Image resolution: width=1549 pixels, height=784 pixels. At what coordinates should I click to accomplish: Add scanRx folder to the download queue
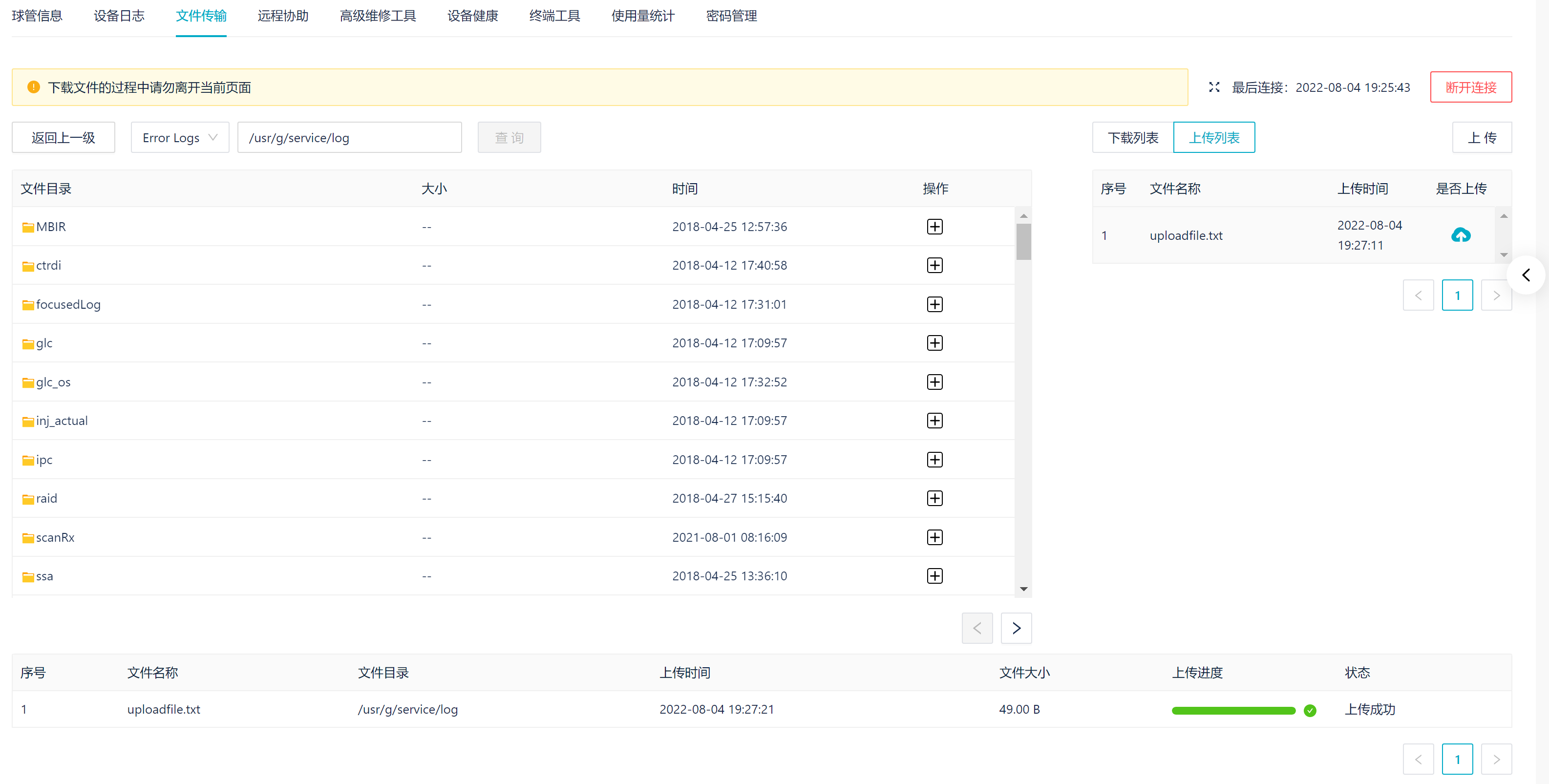[934, 537]
